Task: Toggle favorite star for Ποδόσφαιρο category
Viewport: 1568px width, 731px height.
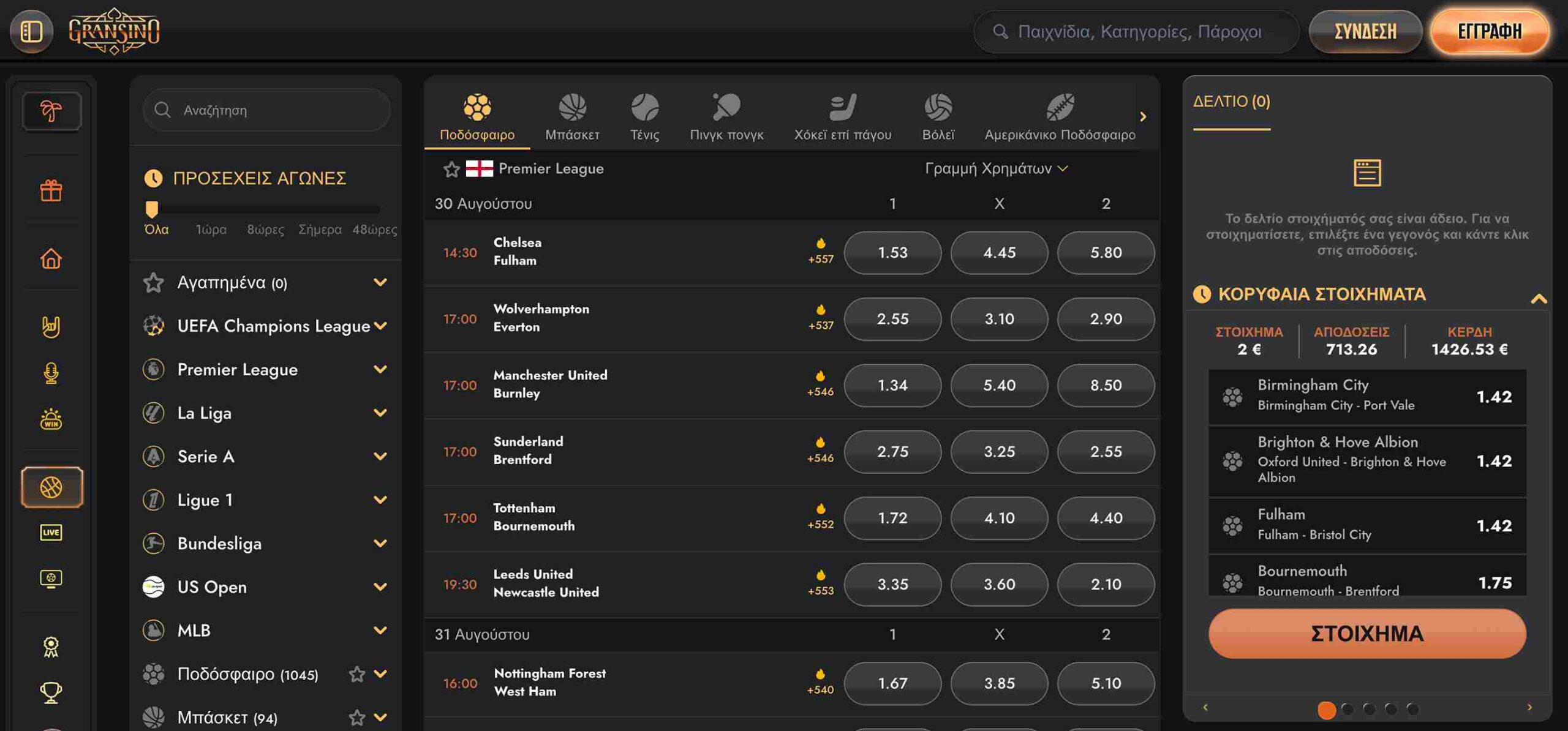Action: tap(356, 674)
